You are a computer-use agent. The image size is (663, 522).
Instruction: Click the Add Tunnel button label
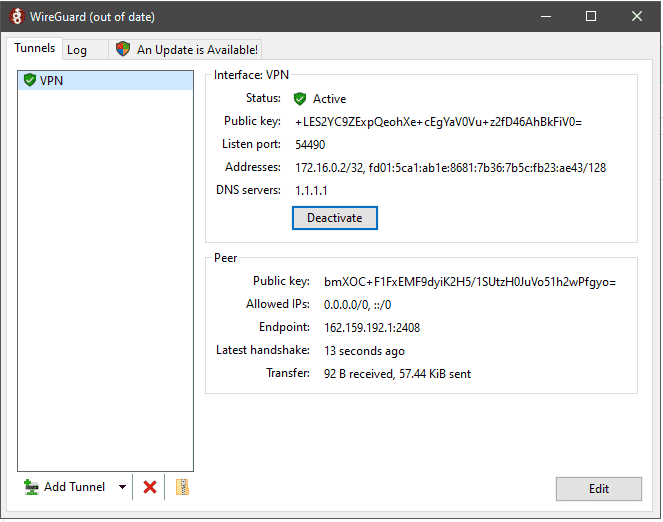74,487
